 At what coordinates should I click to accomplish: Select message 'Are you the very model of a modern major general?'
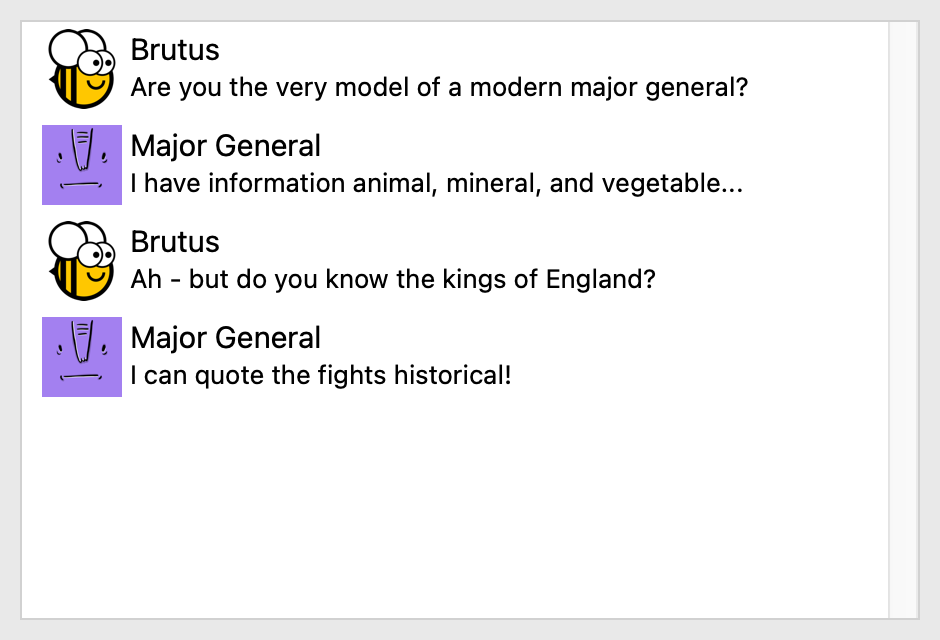coord(439,87)
